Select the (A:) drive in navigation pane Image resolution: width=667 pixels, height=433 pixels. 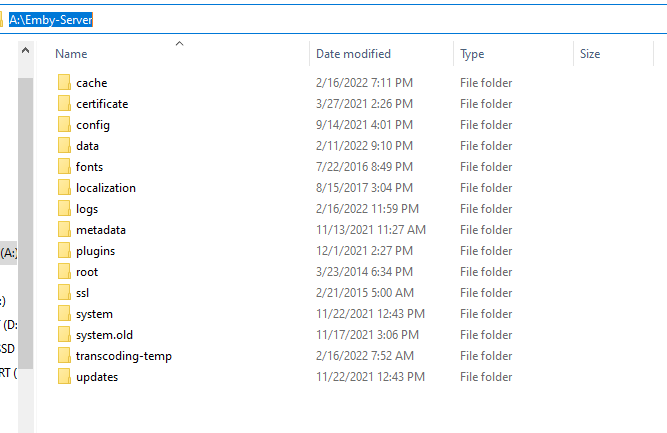coord(9,253)
